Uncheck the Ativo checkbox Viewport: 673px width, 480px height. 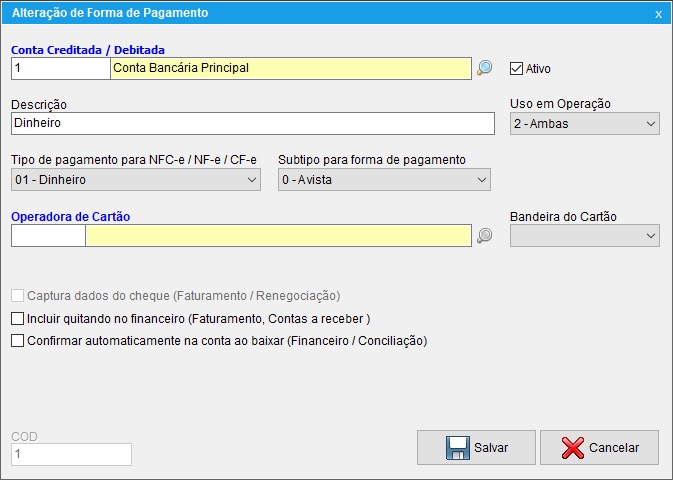tap(516, 69)
